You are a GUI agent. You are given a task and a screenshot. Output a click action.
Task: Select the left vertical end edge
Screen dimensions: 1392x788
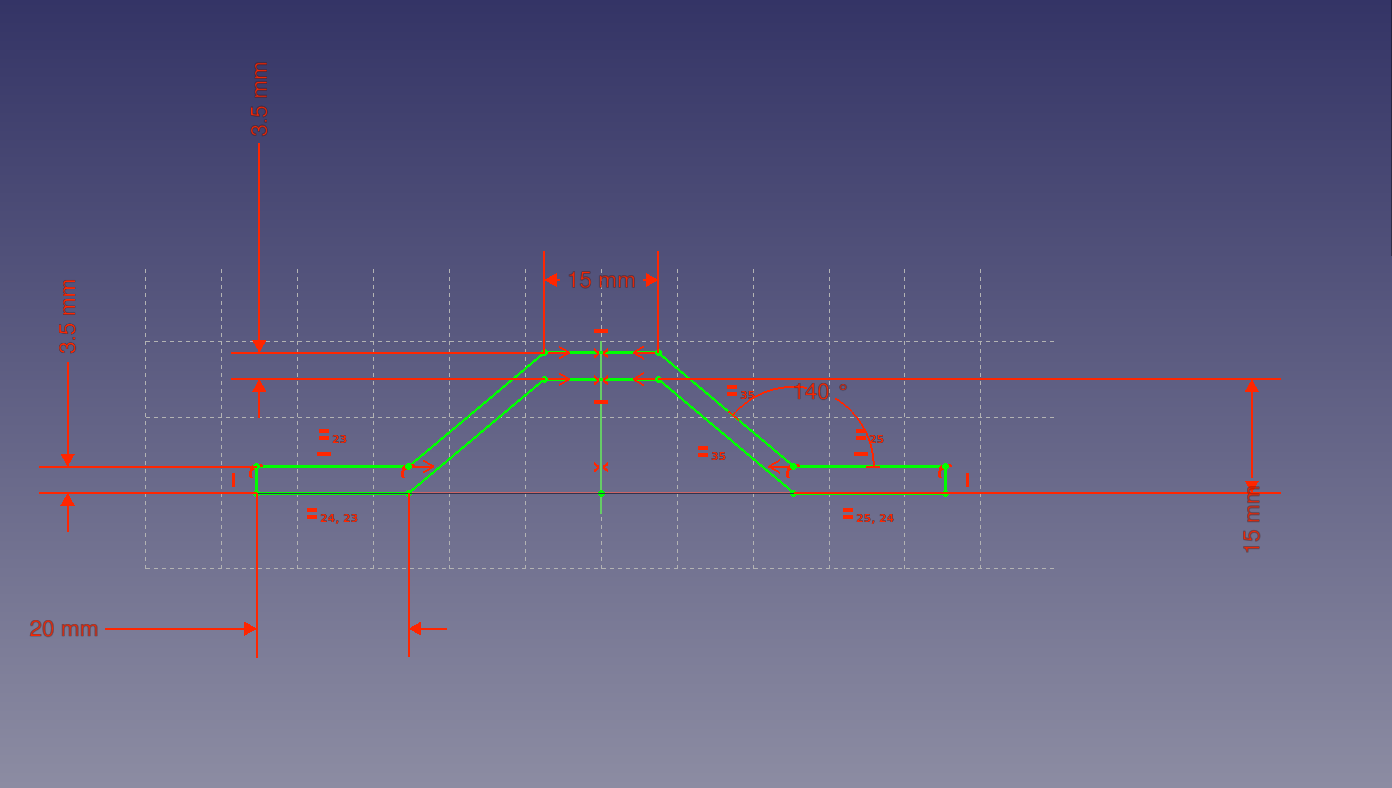[x=257, y=480]
